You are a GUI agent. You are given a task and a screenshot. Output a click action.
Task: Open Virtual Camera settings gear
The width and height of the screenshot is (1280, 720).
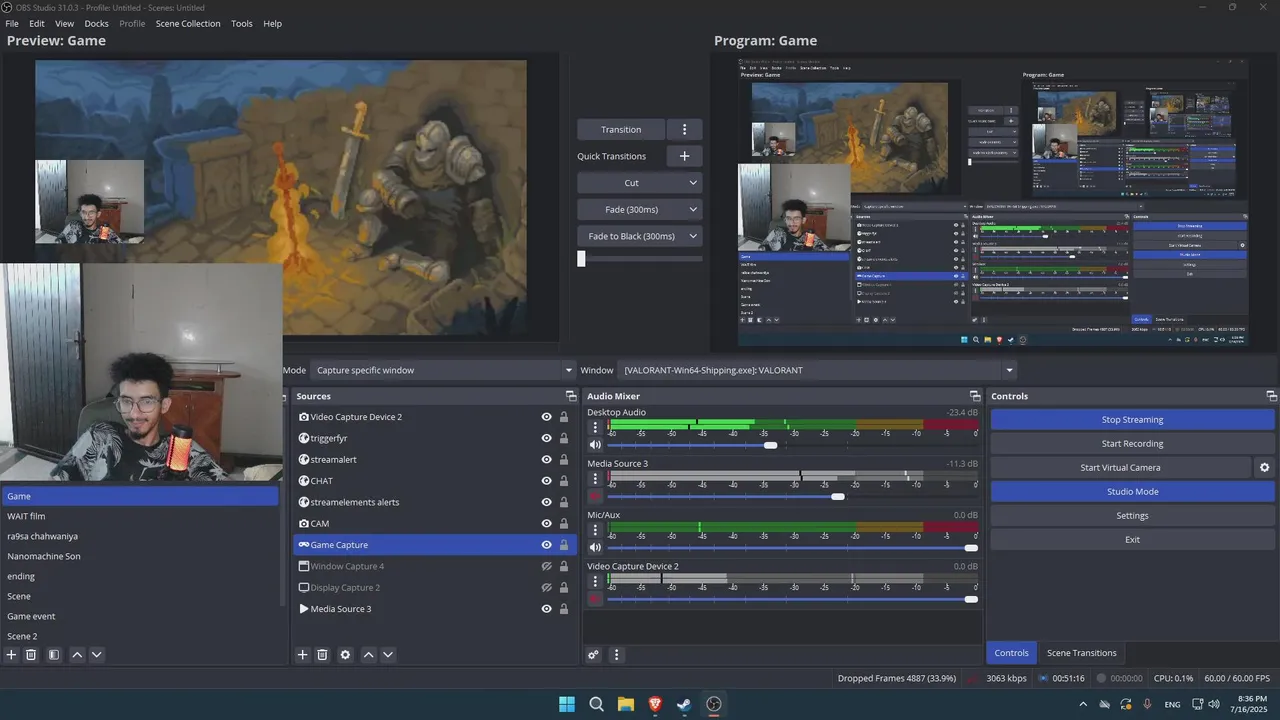click(x=1264, y=467)
